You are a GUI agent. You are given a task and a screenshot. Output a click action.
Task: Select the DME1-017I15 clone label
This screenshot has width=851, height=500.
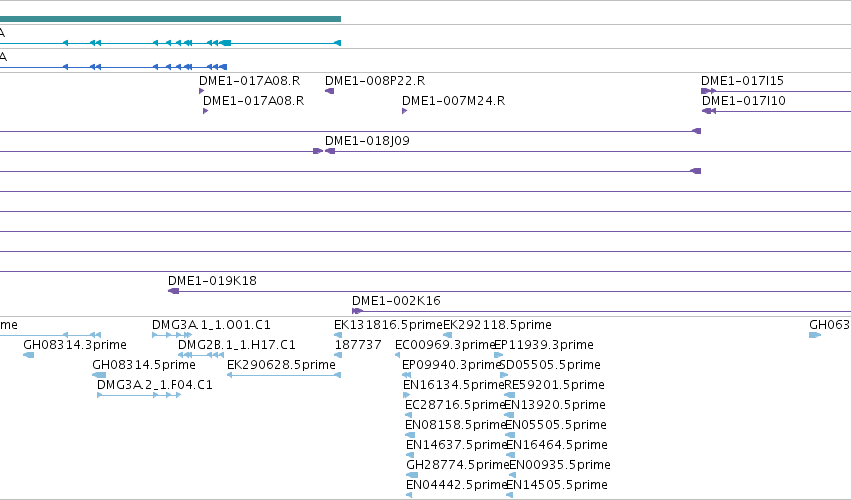point(742,81)
